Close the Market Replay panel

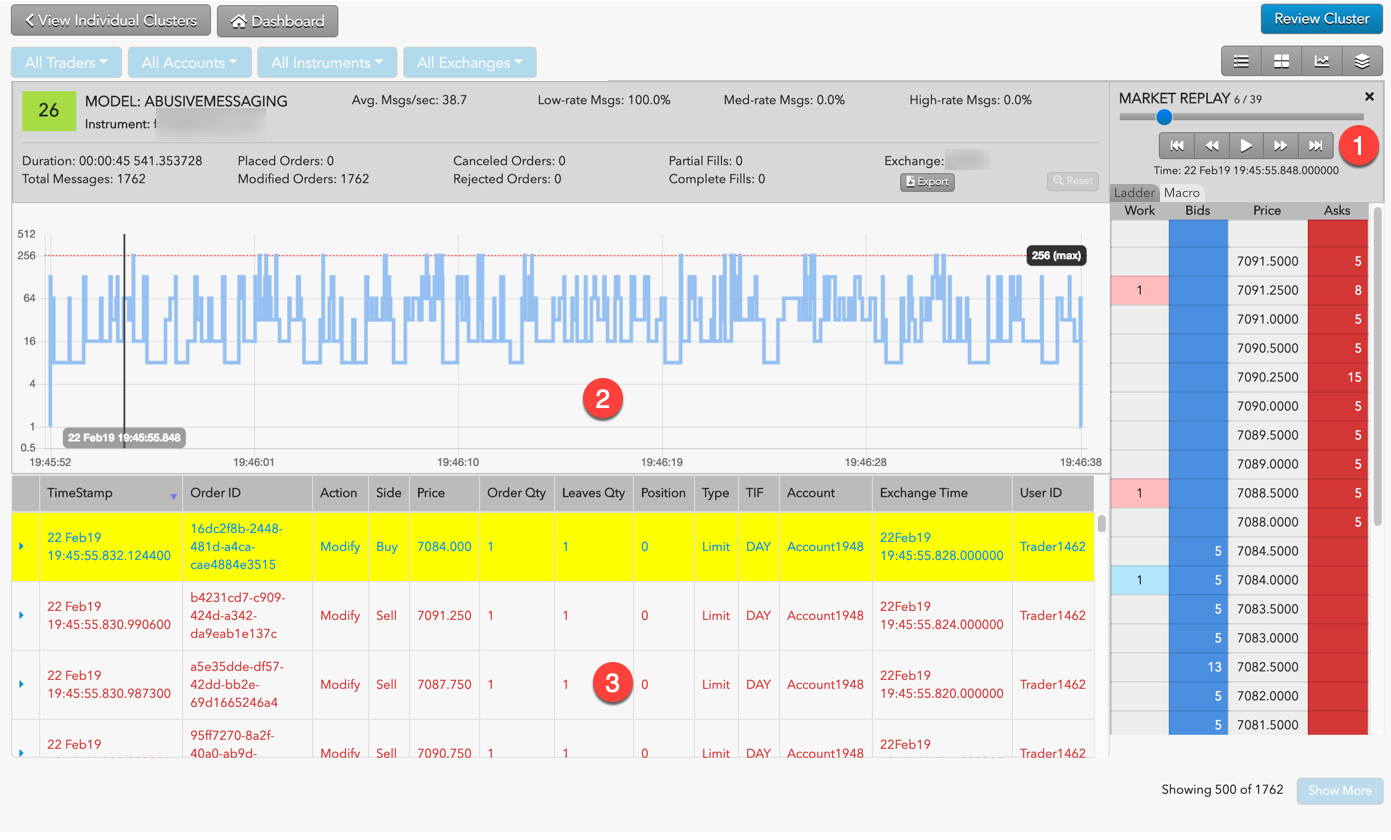(1369, 97)
